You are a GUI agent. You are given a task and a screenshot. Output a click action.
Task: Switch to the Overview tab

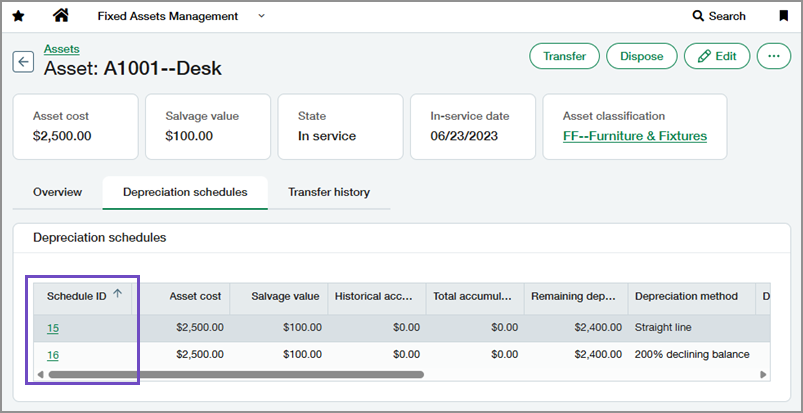pos(57,192)
